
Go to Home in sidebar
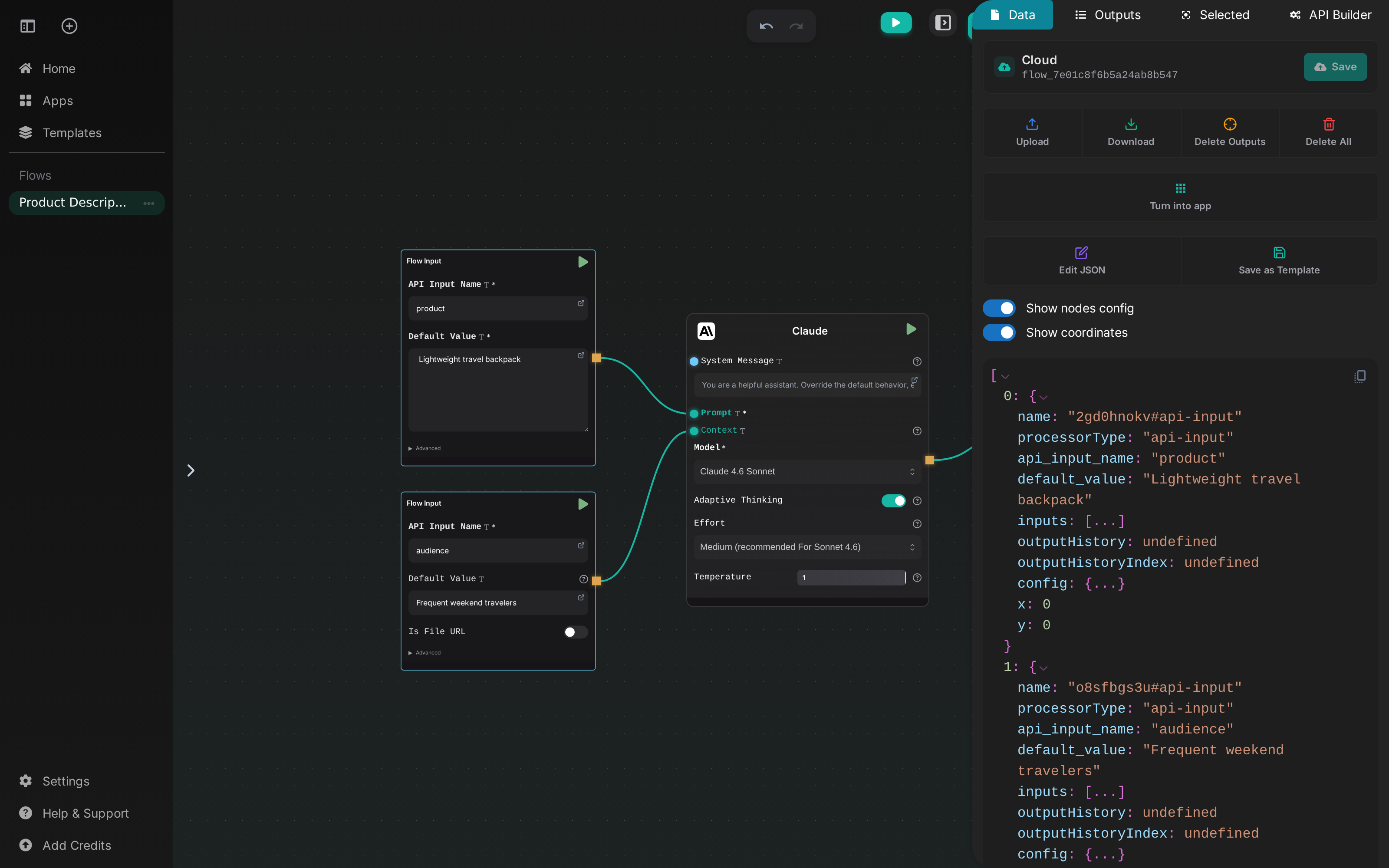[47, 69]
